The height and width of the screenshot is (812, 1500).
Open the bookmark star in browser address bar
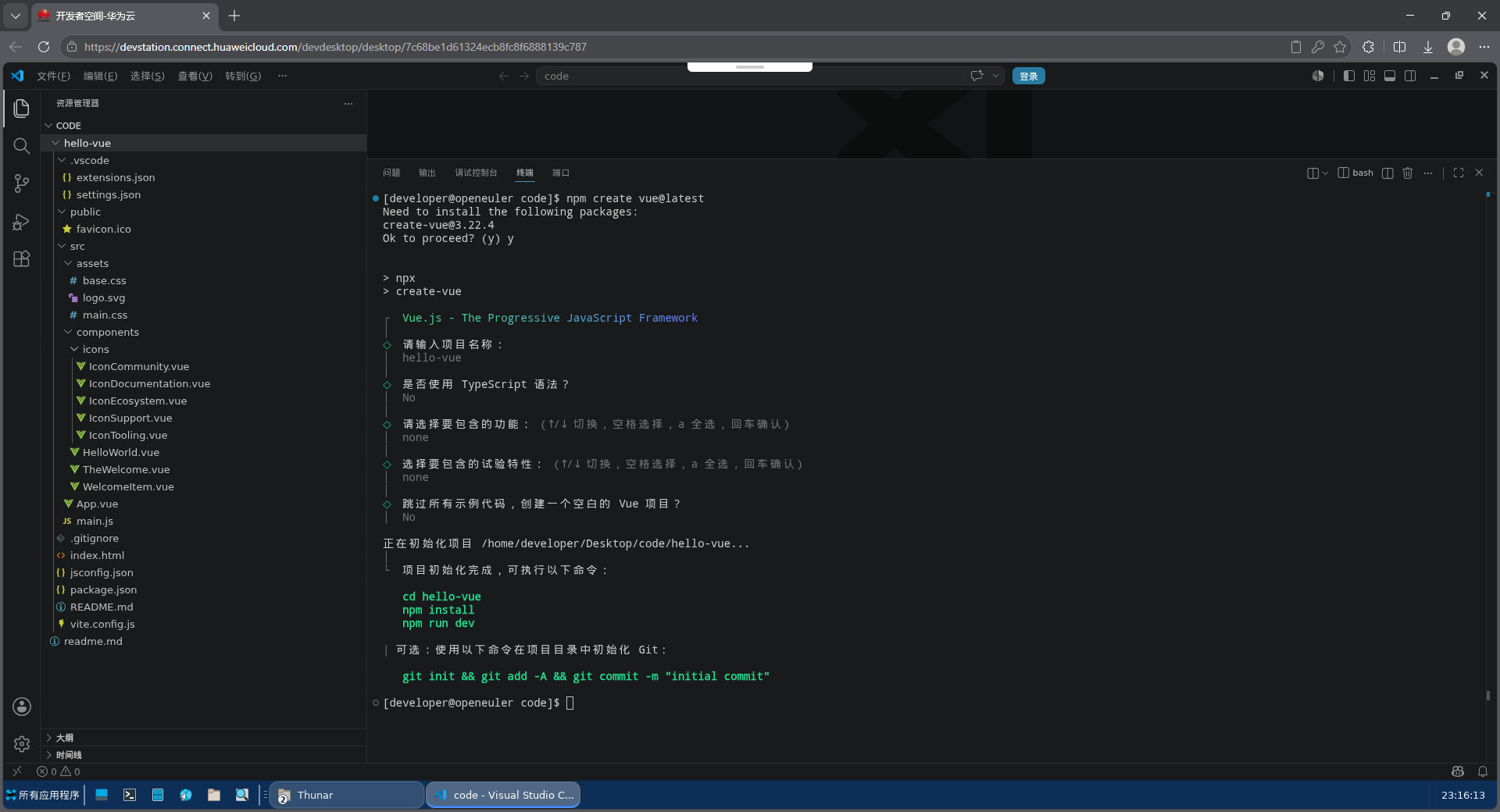pos(1340,47)
